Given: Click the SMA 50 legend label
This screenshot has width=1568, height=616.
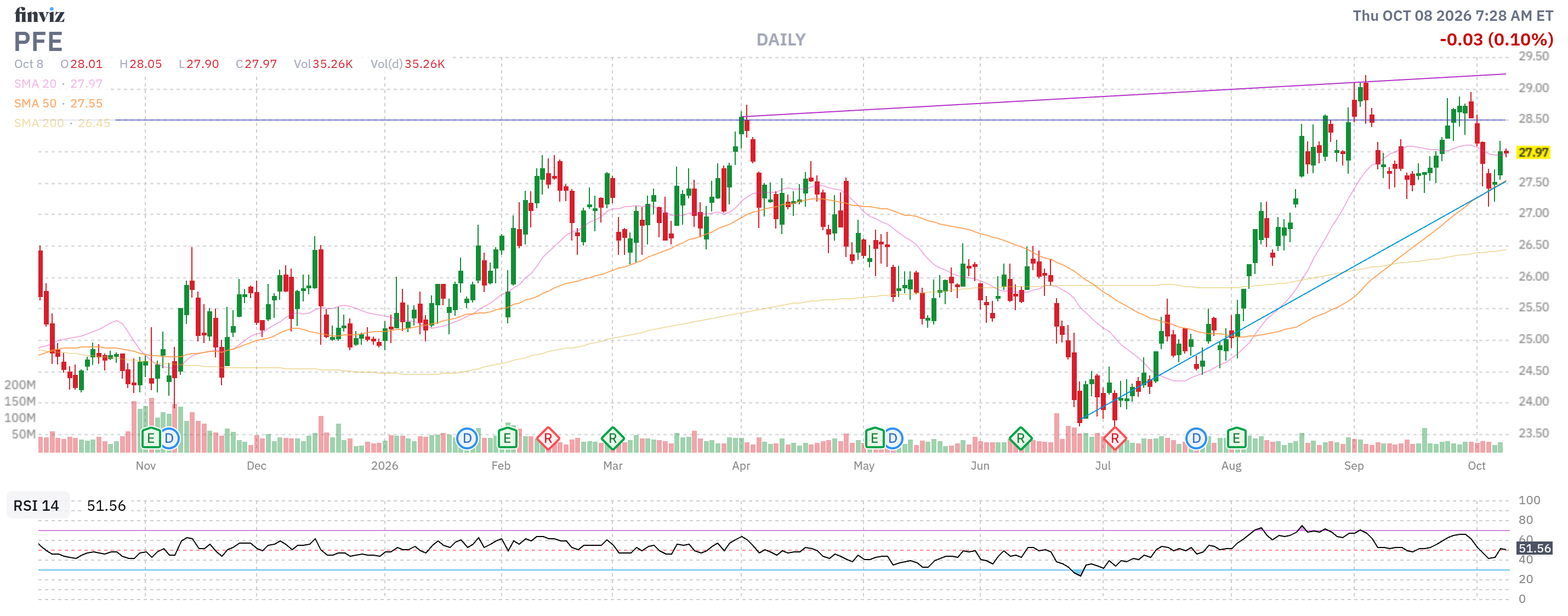Looking at the screenshot, I should (35, 104).
